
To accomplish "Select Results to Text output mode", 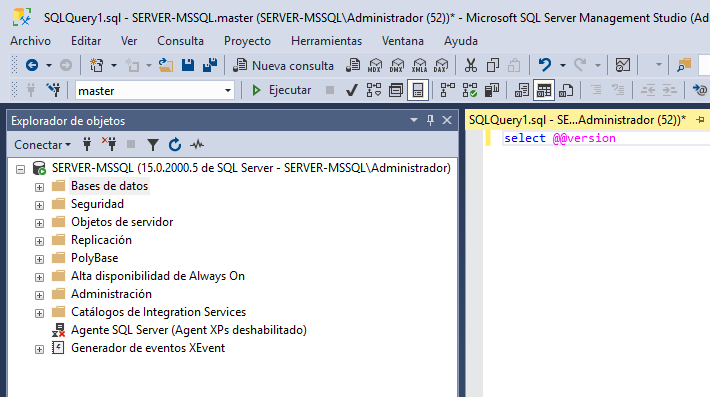I will coord(522,90).
